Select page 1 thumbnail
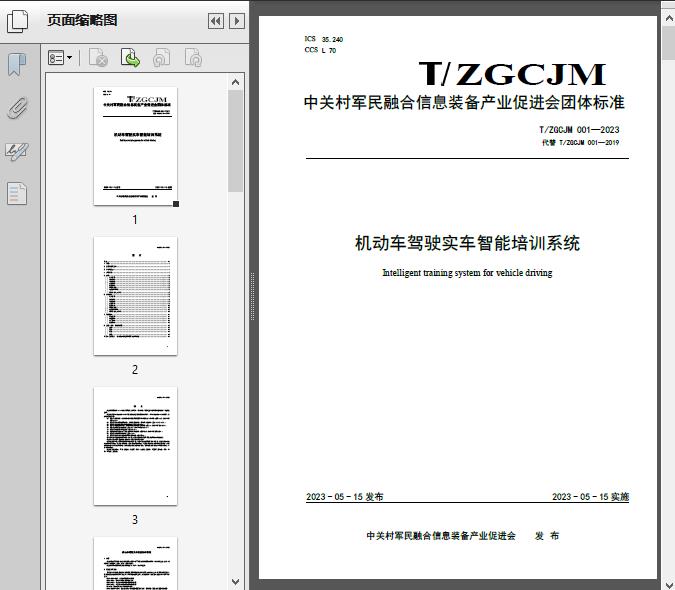Viewport: 675px width, 590px height. pos(135,146)
